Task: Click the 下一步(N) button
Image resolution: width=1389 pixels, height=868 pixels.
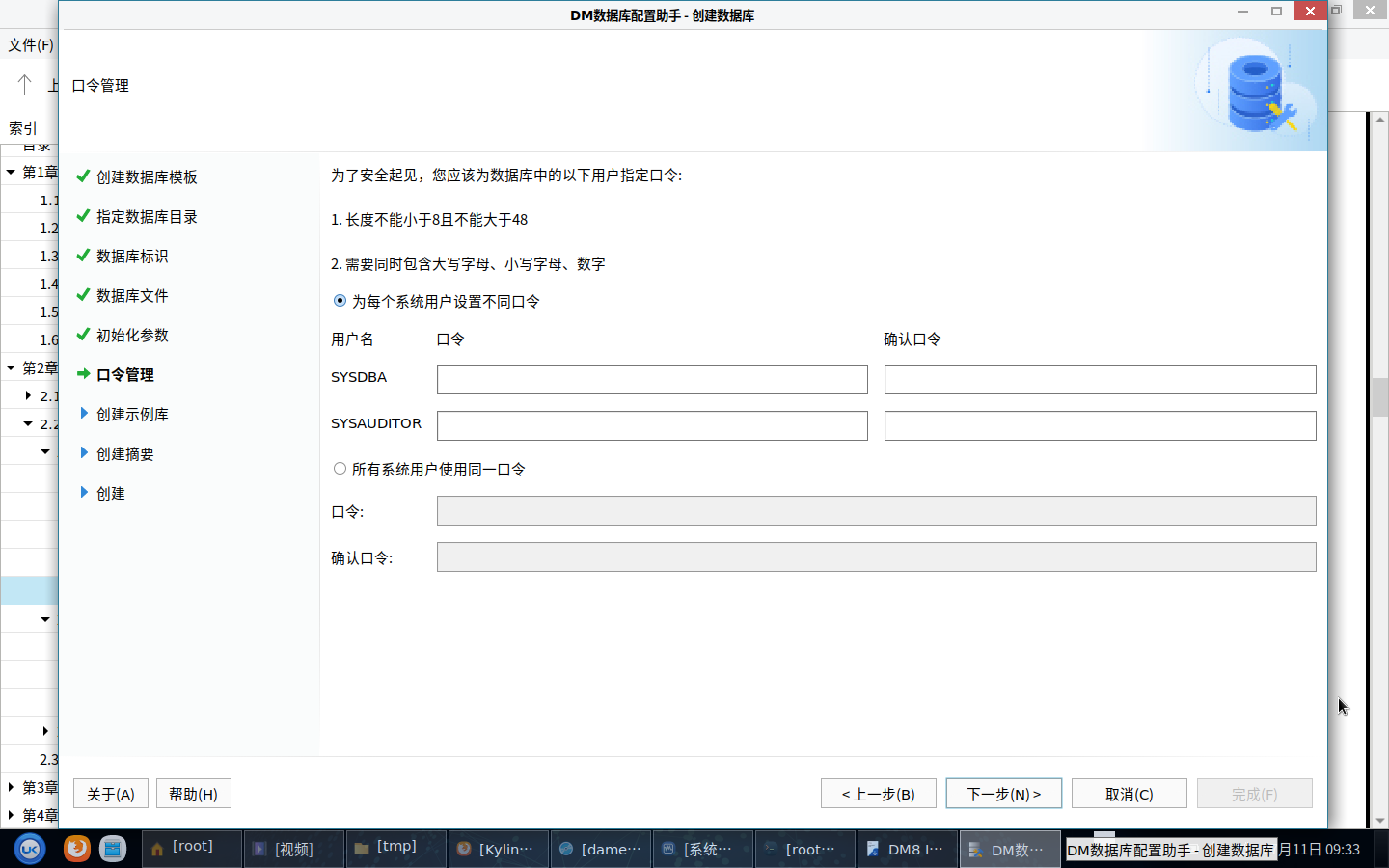Action: [1003, 794]
